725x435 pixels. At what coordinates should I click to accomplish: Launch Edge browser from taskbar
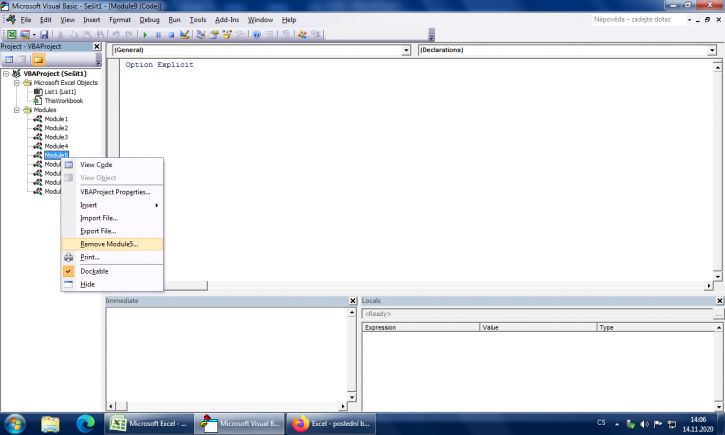(x=85, y=423)
